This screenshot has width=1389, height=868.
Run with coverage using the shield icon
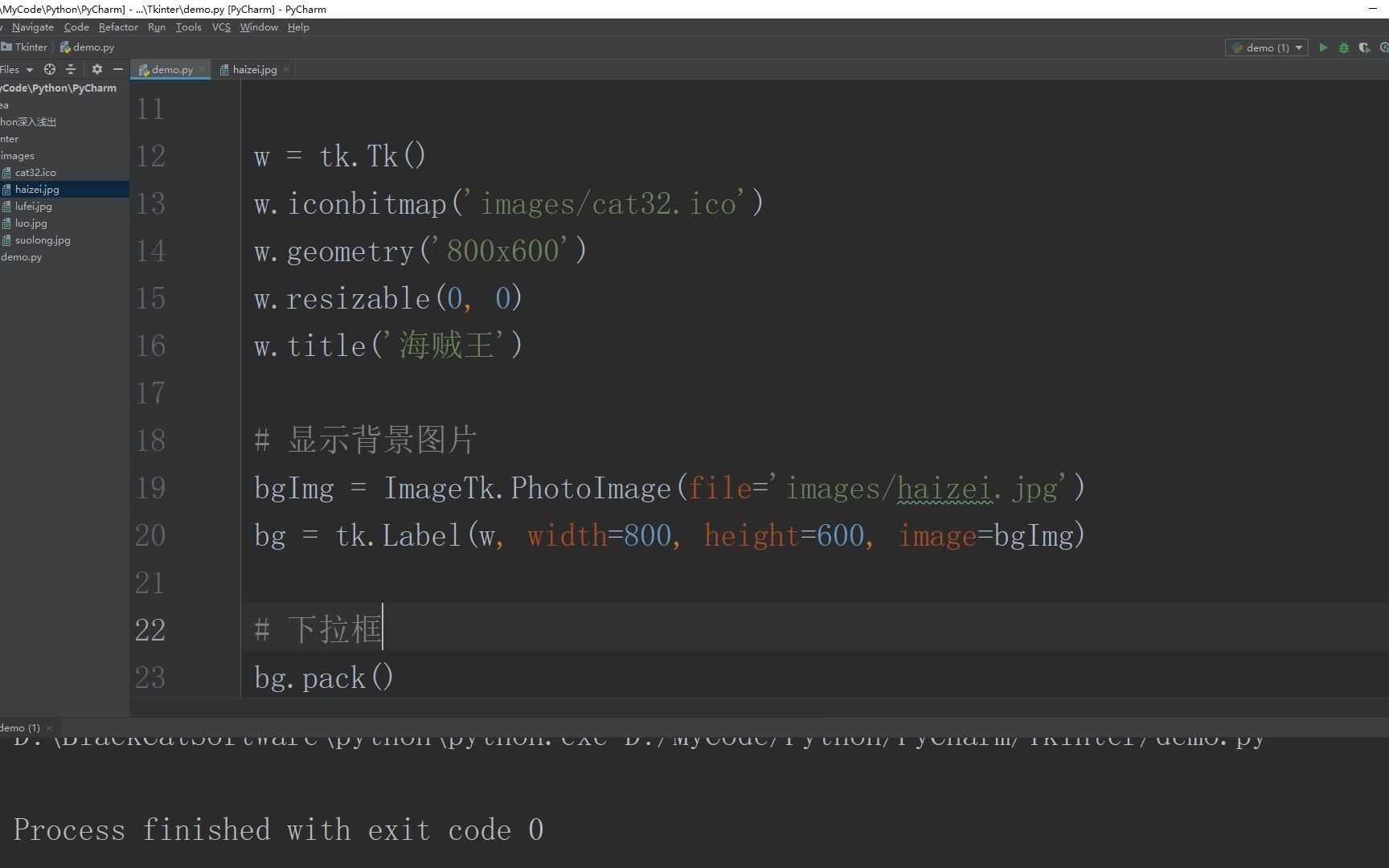click(x=1364, y=47)
